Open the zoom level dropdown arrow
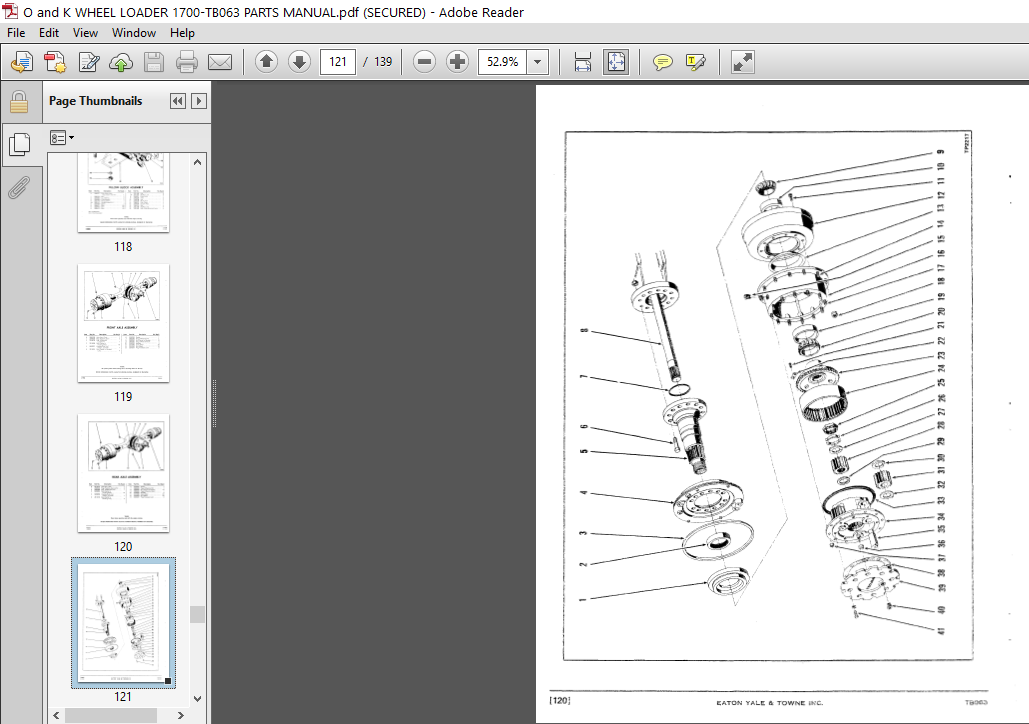Screen dimensions: 1029x724 coord(537,62)
